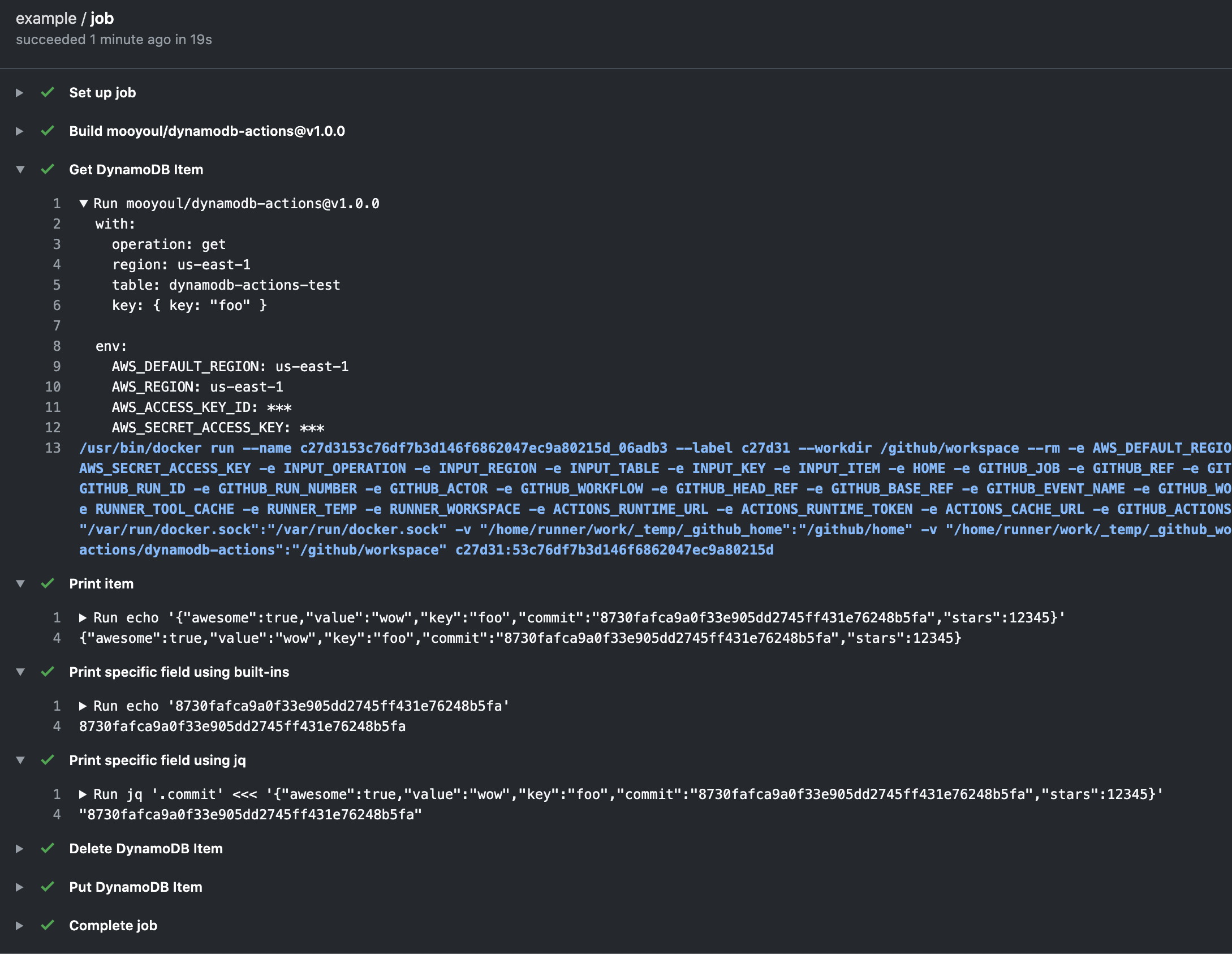Open Delete DynamoDB Item step title

(x=145, y=848)
